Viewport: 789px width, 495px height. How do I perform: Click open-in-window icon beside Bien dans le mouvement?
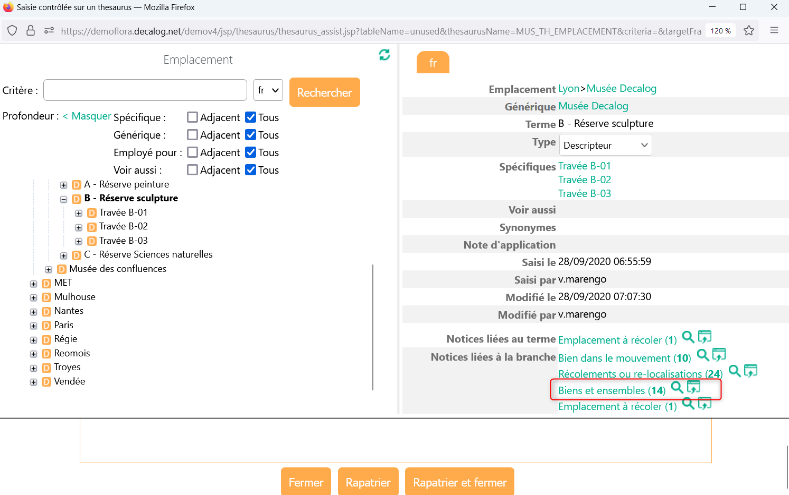718,355
